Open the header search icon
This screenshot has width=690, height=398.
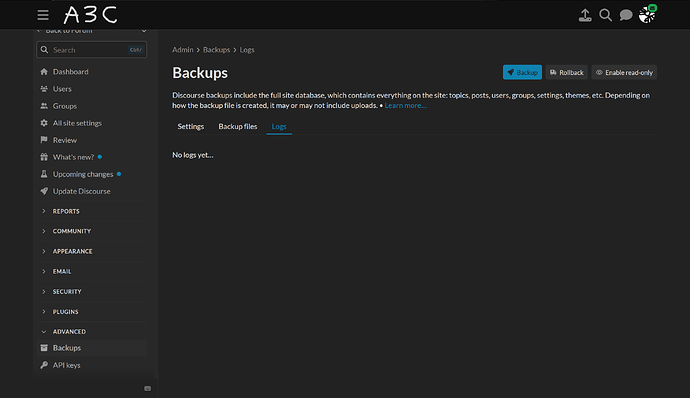[x=606, y=15]
